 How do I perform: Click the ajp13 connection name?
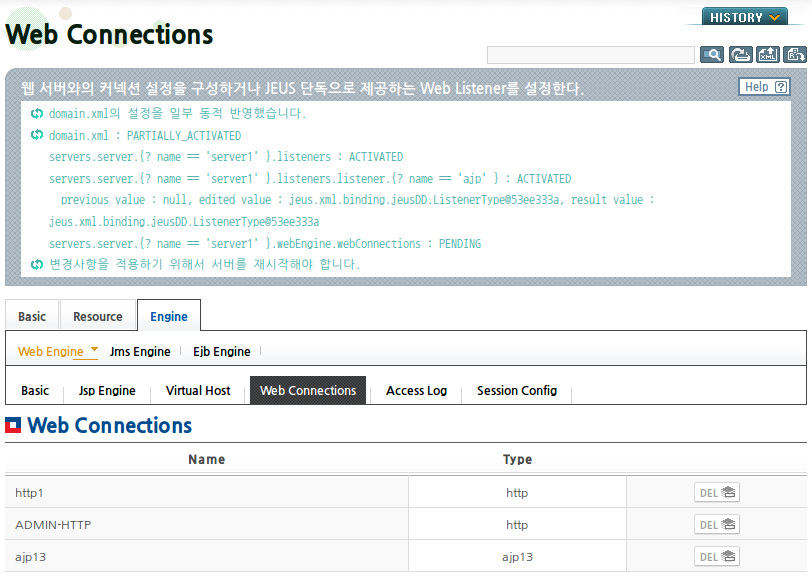tap(31, 557)
